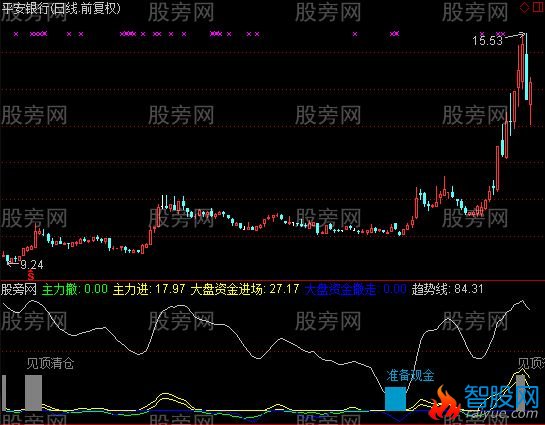Click the 15.53 high price label

[x=487, y=41]
